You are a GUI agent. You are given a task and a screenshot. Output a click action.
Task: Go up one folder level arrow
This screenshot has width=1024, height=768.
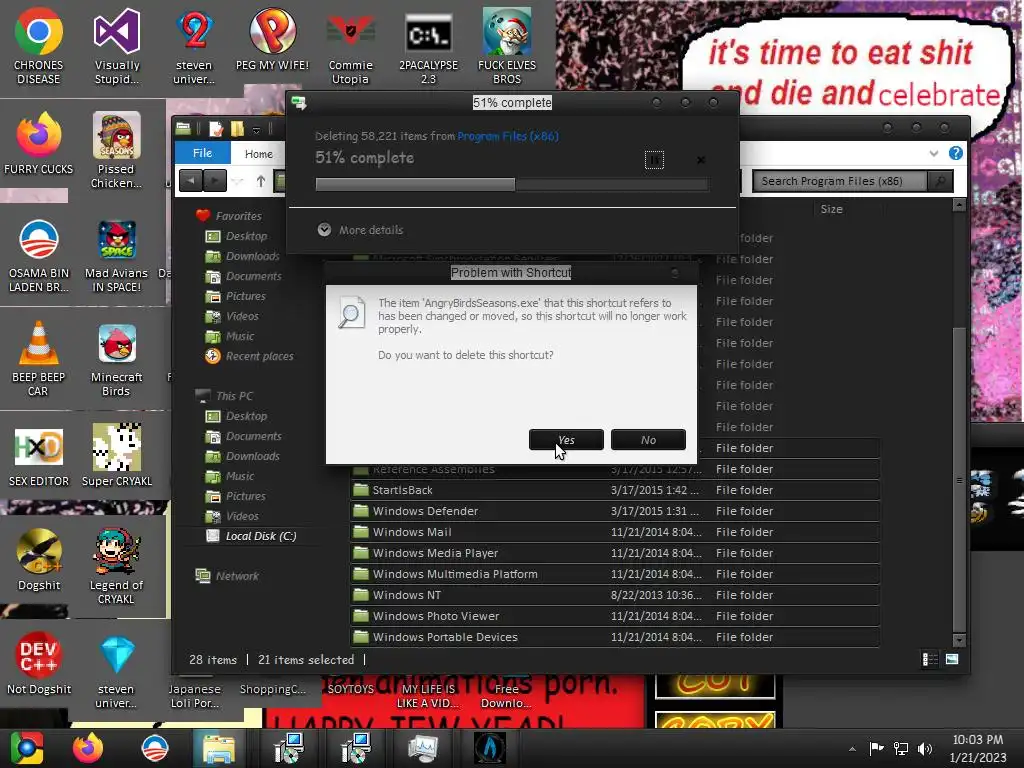coord(261,181)
